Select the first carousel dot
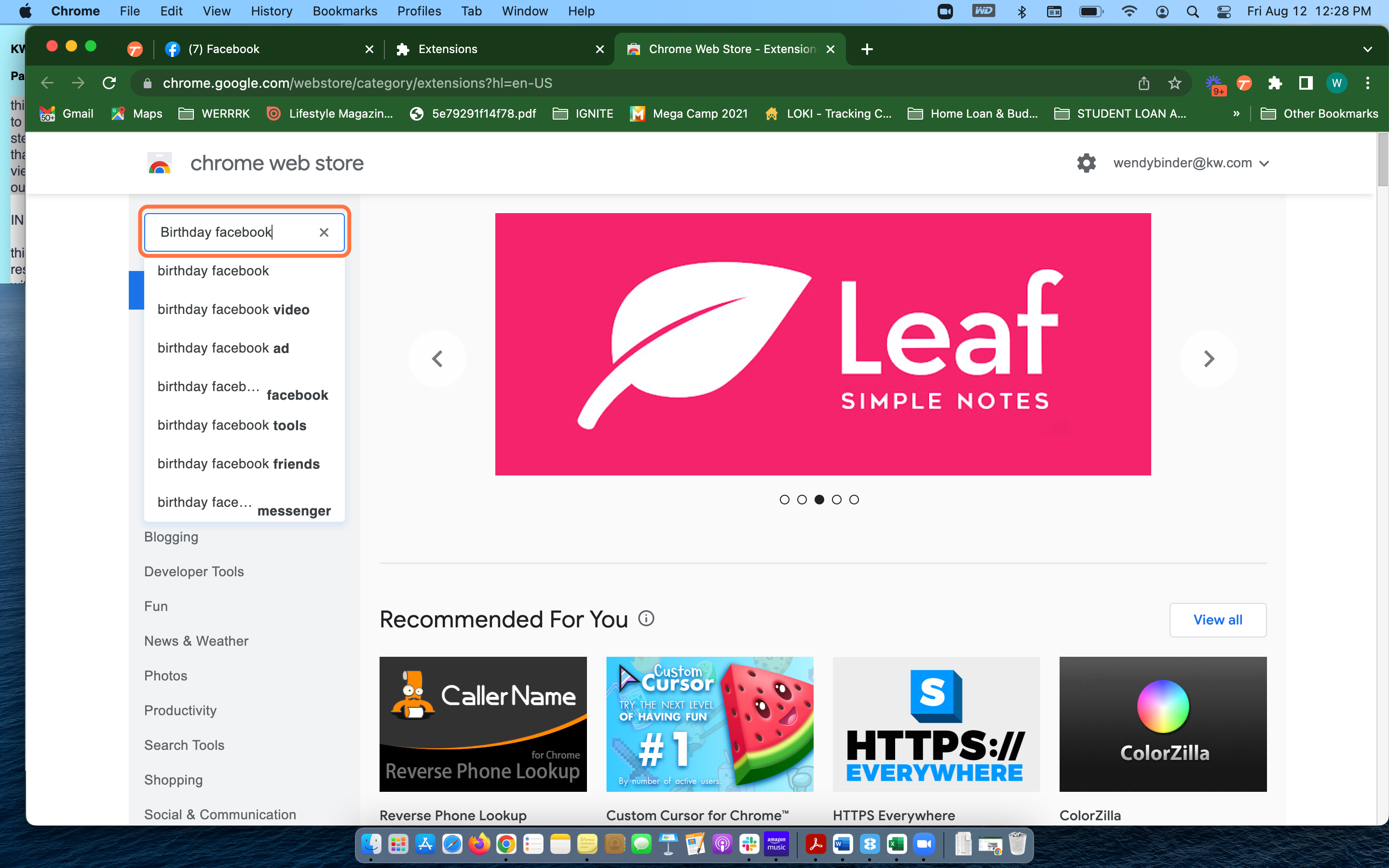Screen dimensions: 1389x868 coord(784,500)
